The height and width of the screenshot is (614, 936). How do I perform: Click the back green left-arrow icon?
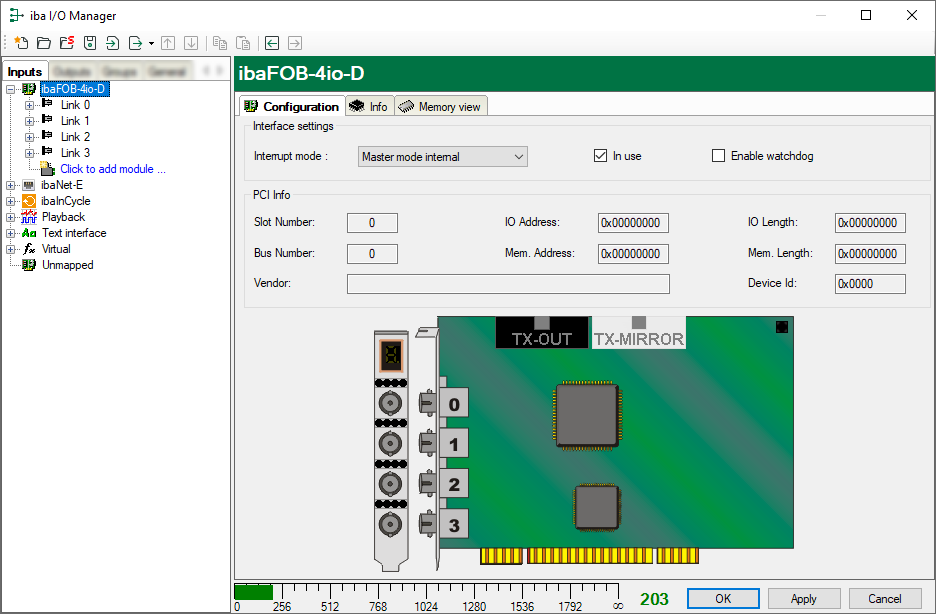(x=271, y=43)
